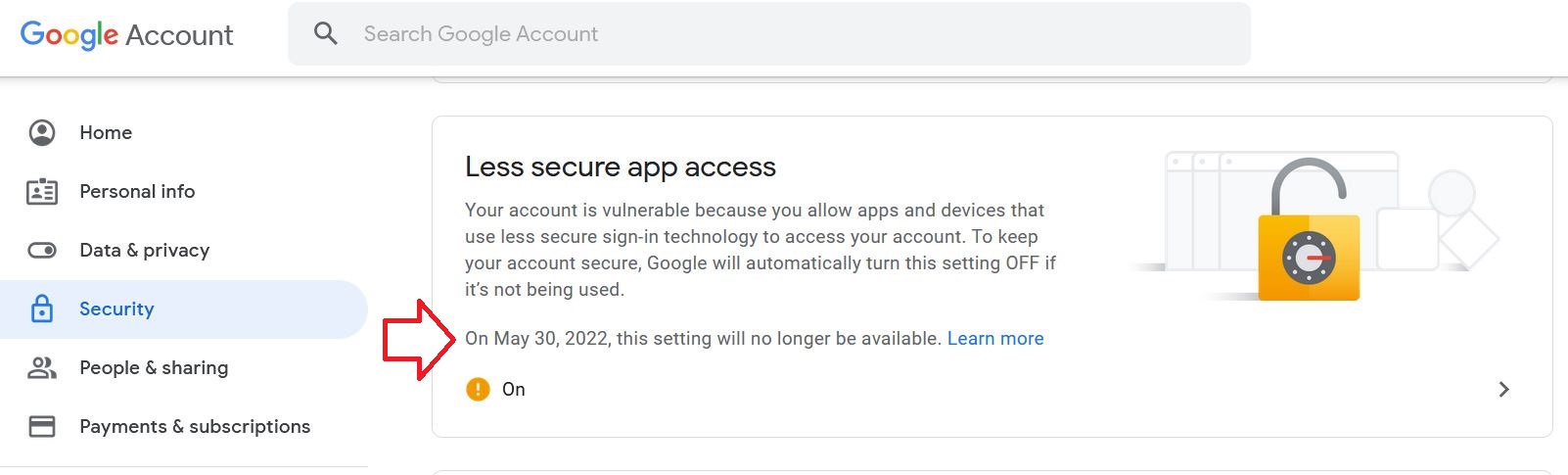This screenshot has width=1568, height=475.
Task: Focus the Search Google Account field
Action: (769, 33)
